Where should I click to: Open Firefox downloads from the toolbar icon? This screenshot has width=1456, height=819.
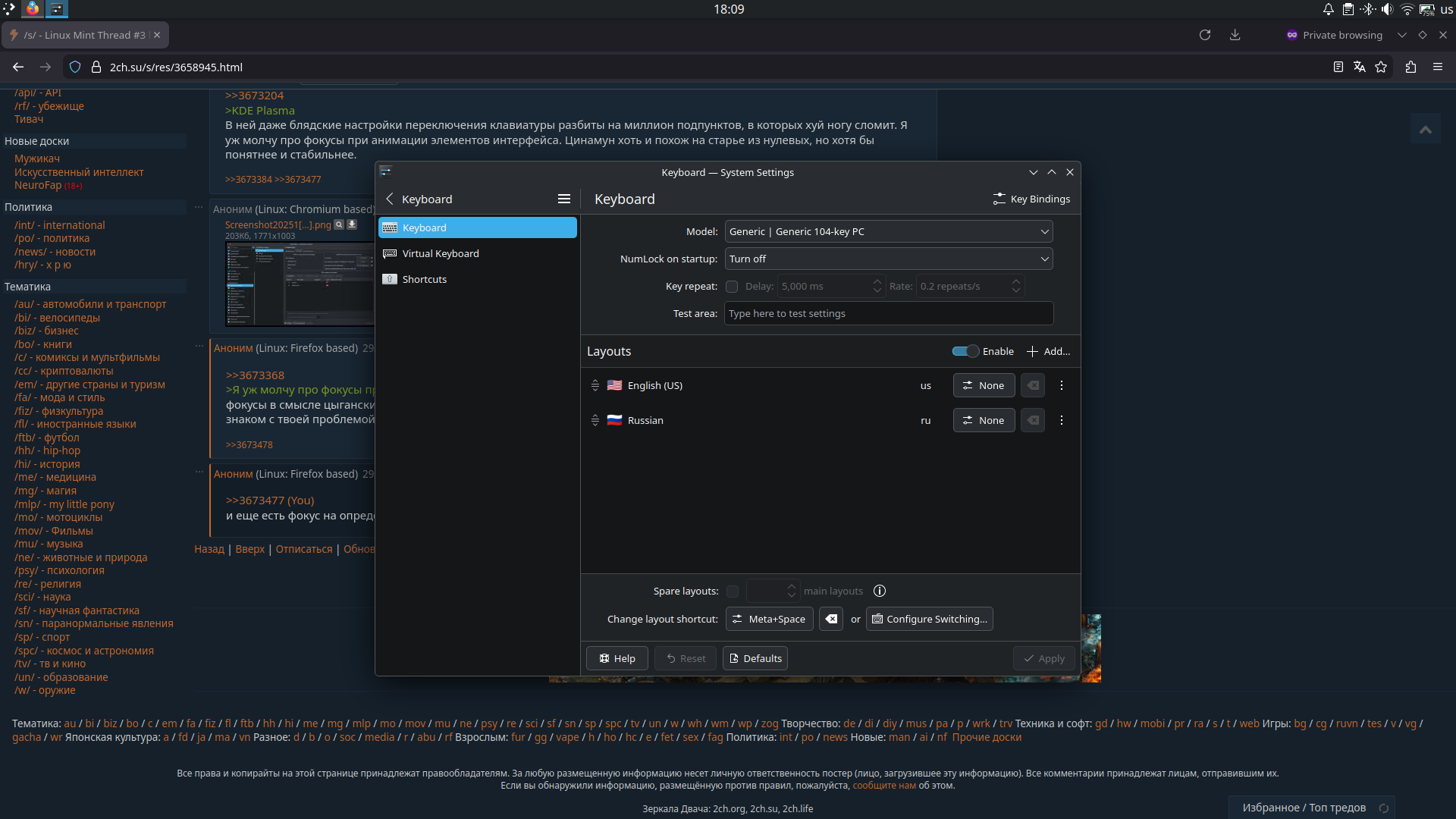(x=1235, y=35)
